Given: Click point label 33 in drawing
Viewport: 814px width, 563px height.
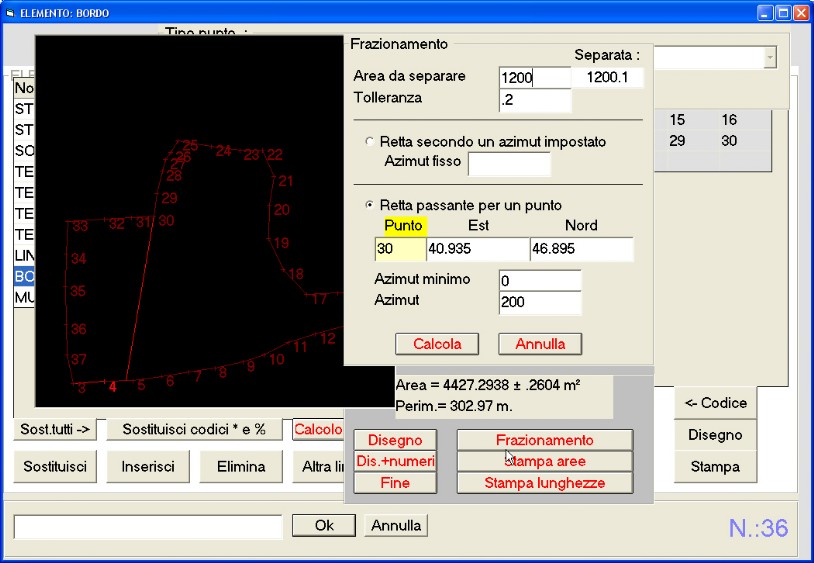Looking at the screenshot, I should tap(80, 226).
